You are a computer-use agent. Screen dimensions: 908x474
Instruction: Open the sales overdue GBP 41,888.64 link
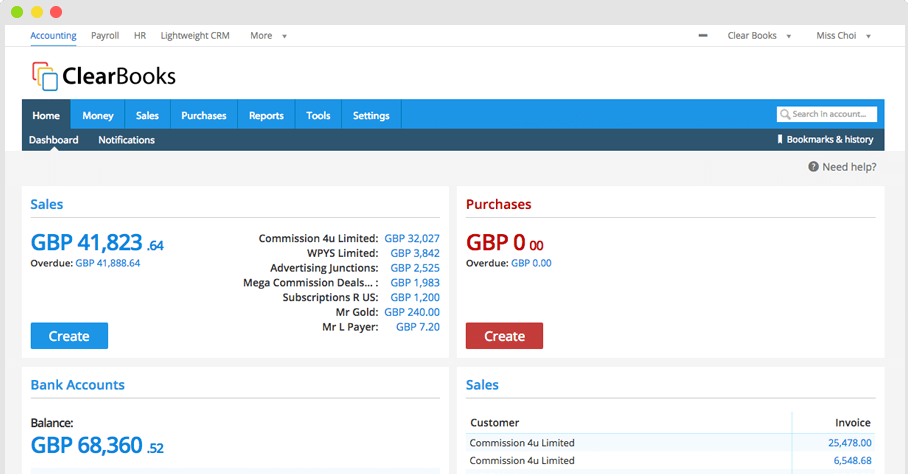pos(108,263)
